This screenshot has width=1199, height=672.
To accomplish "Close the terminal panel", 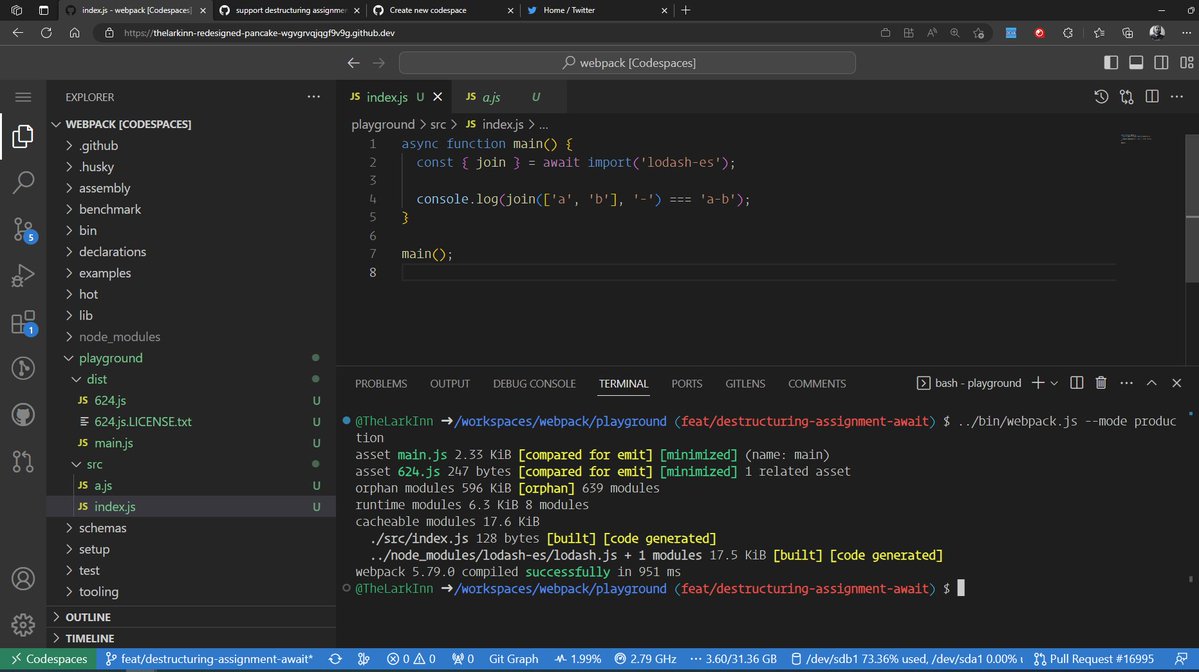I will (1176, 383).
